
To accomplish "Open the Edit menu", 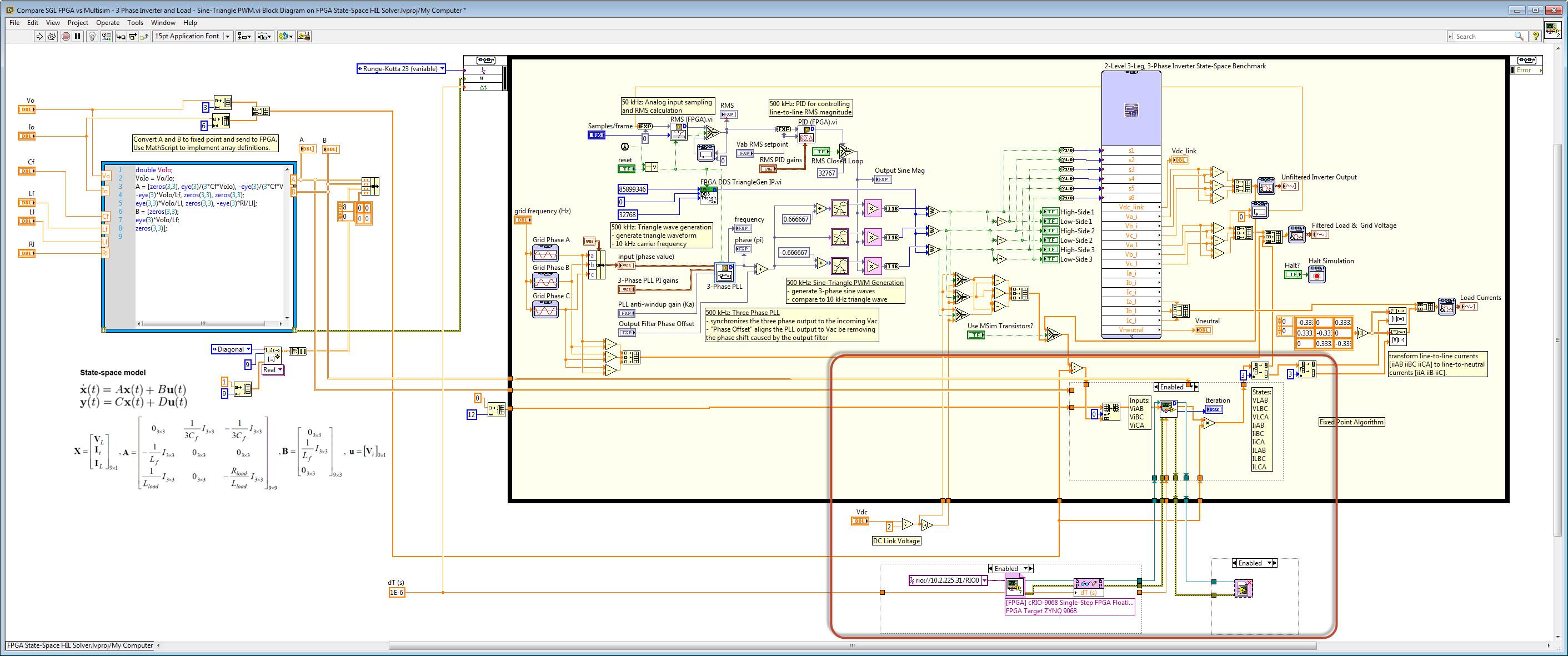I will [x=33, y=23].
